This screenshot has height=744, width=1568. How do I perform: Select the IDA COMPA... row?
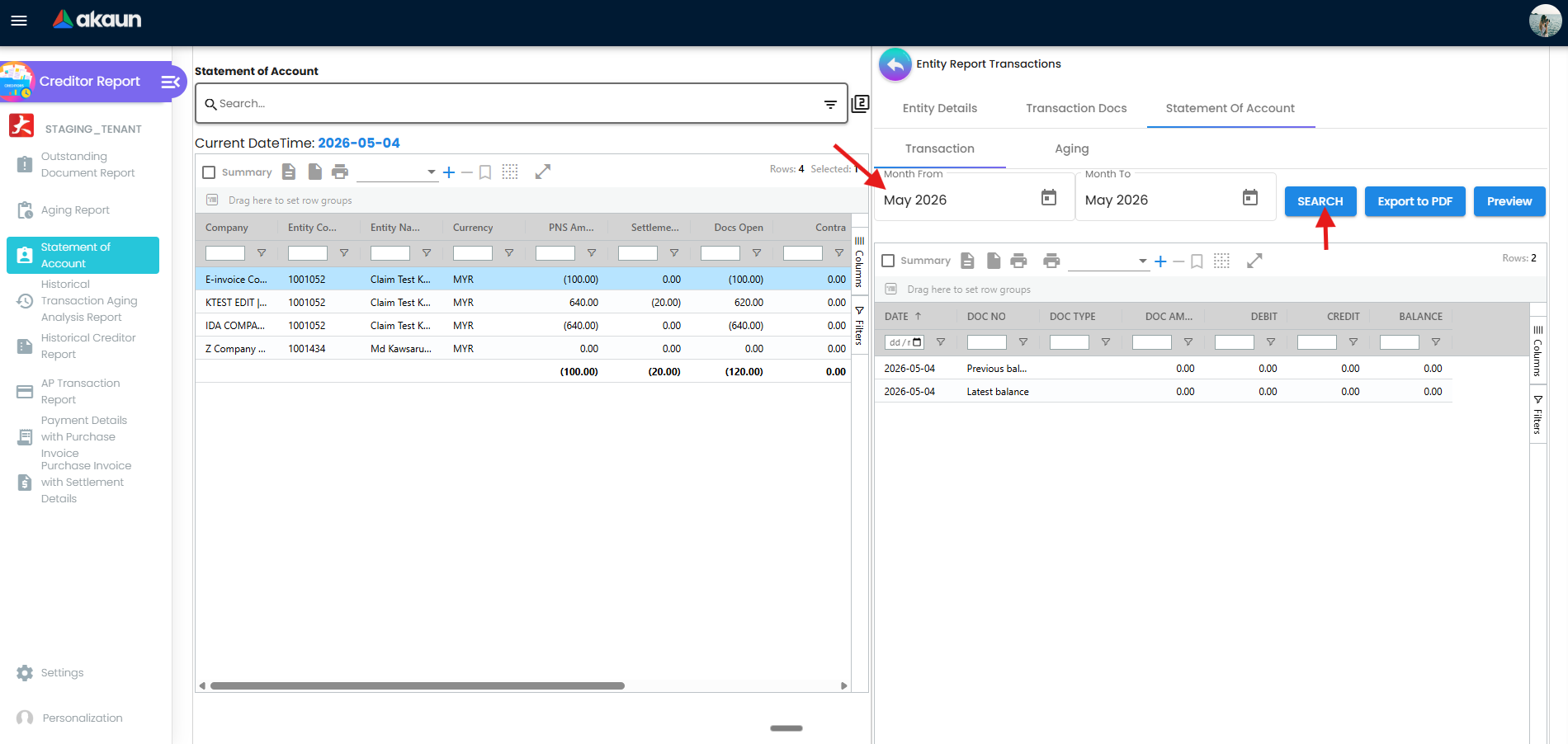pyautogui.click(x=523, y=326)
